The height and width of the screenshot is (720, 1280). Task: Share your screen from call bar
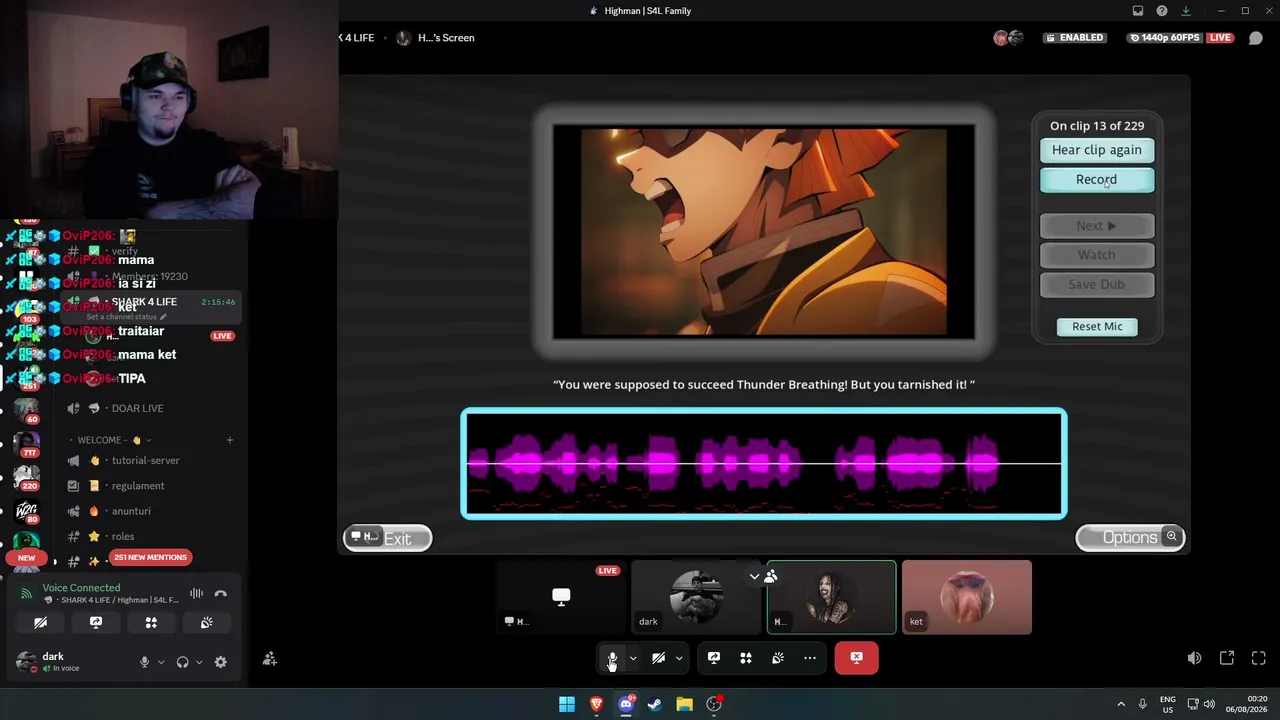point(714,658)
